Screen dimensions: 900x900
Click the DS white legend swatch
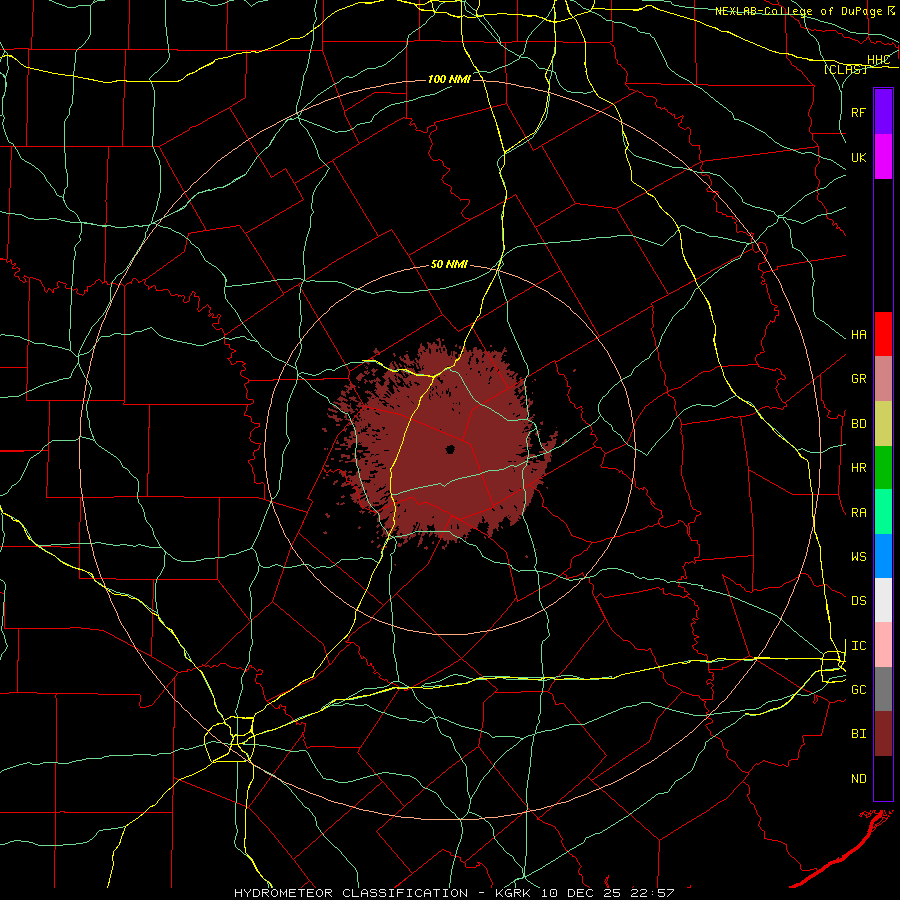pos(883,600)
